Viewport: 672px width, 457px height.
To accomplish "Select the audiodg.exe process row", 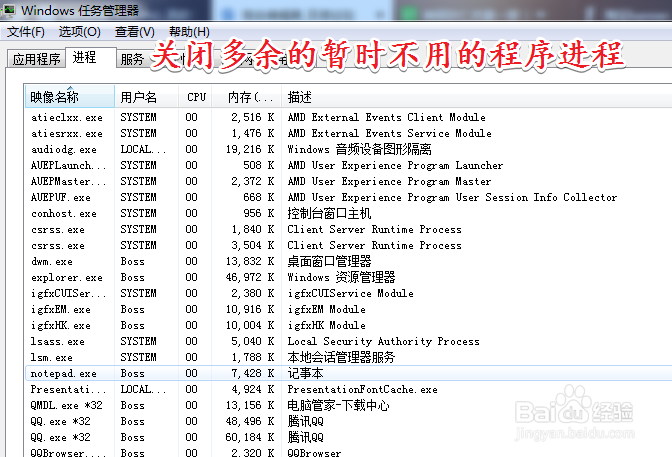I will click(348, 150).
